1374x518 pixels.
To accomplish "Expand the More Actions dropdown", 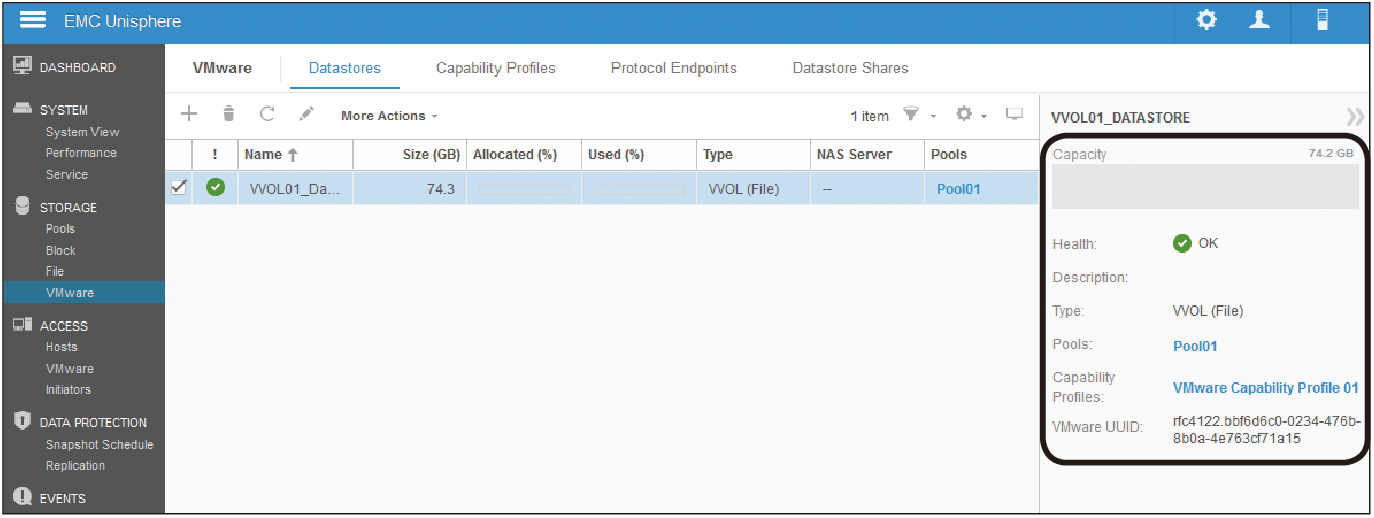I will [x=389, y=116].
